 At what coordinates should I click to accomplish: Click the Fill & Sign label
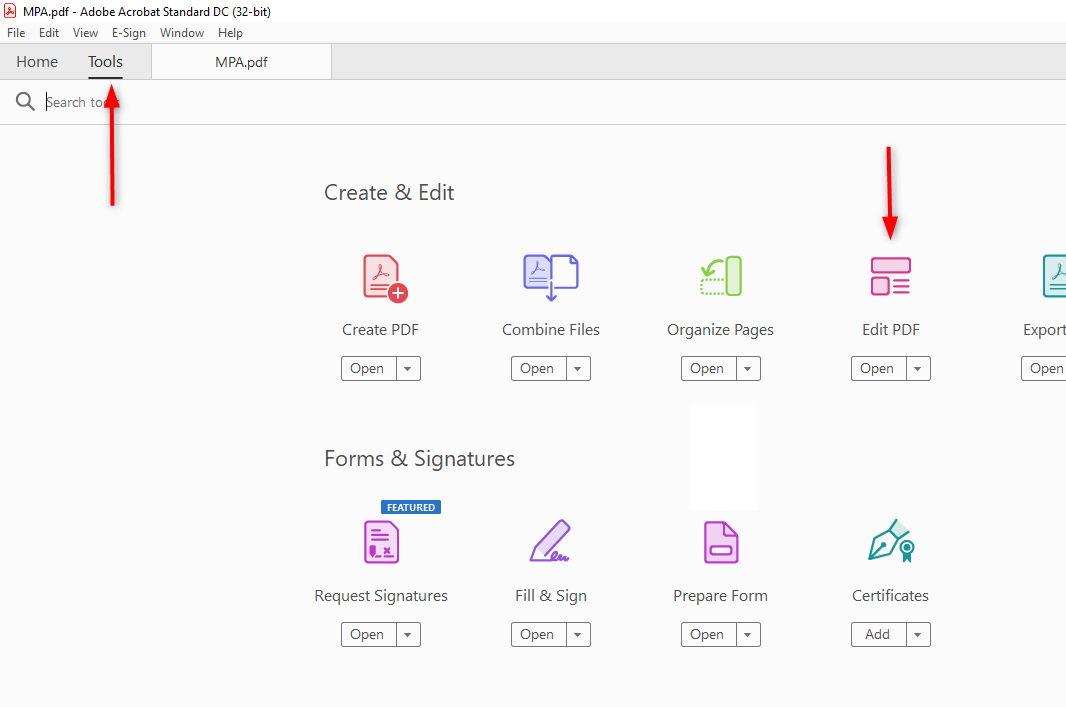click(551, 596)
